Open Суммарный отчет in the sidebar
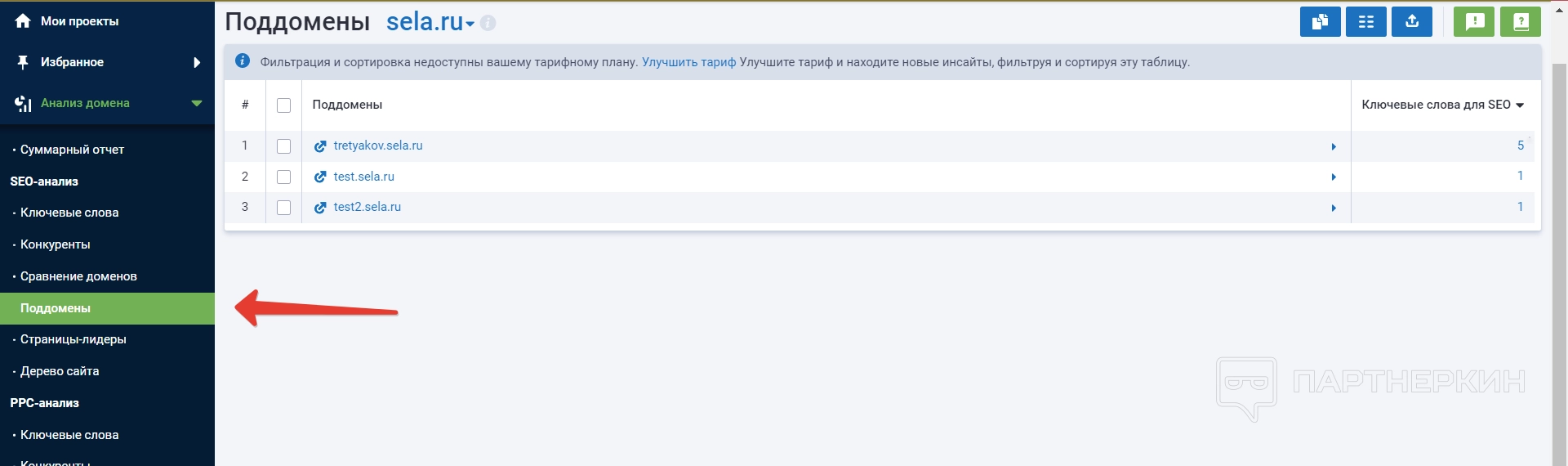1568x466 pixels. point(72,150)
